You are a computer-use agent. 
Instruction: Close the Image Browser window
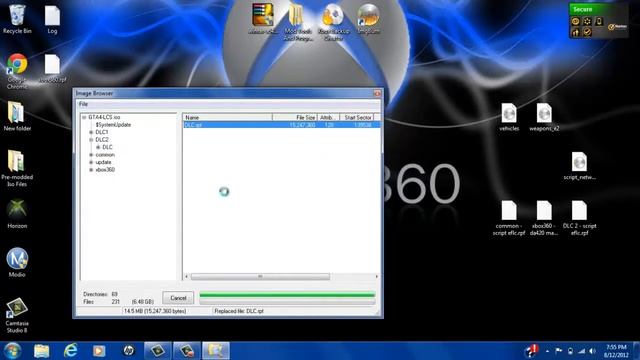pyautogui.click(x=377, y=93)
